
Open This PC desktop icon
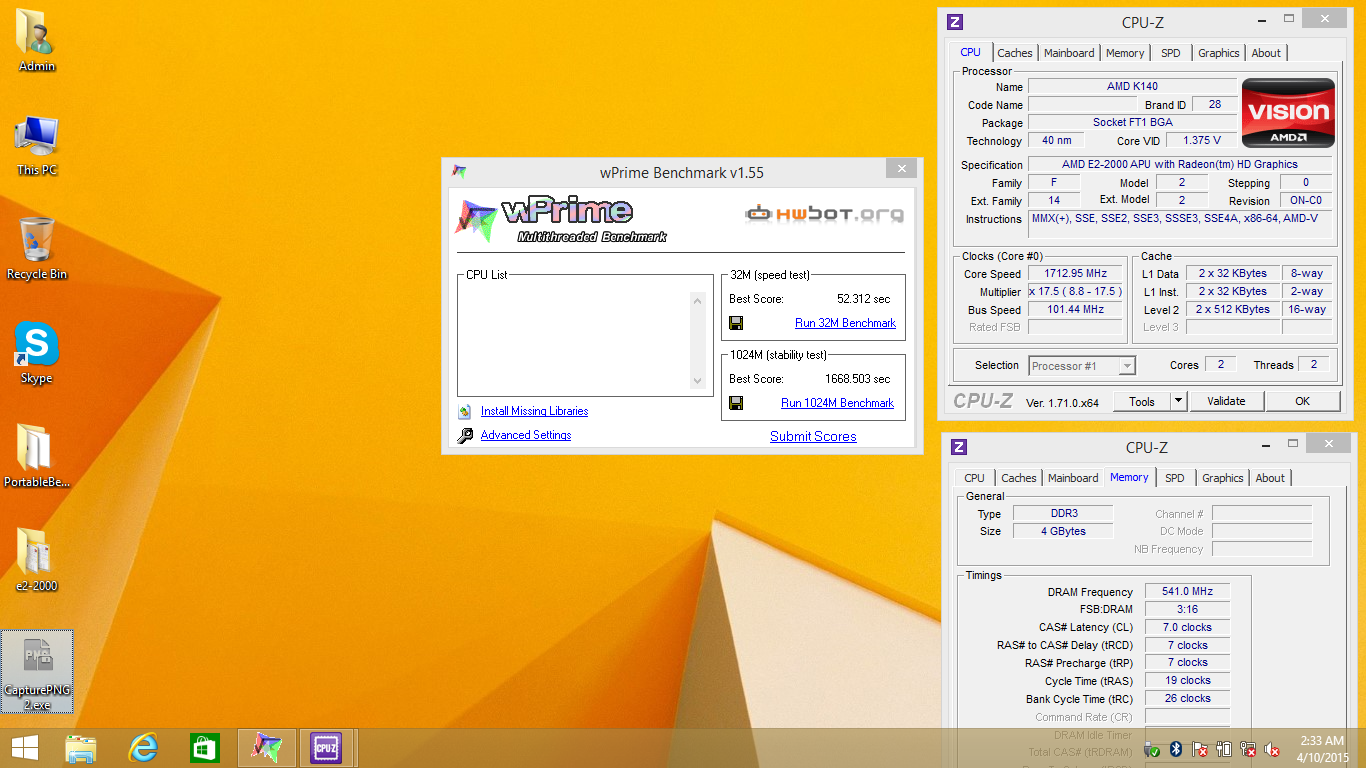37,145
